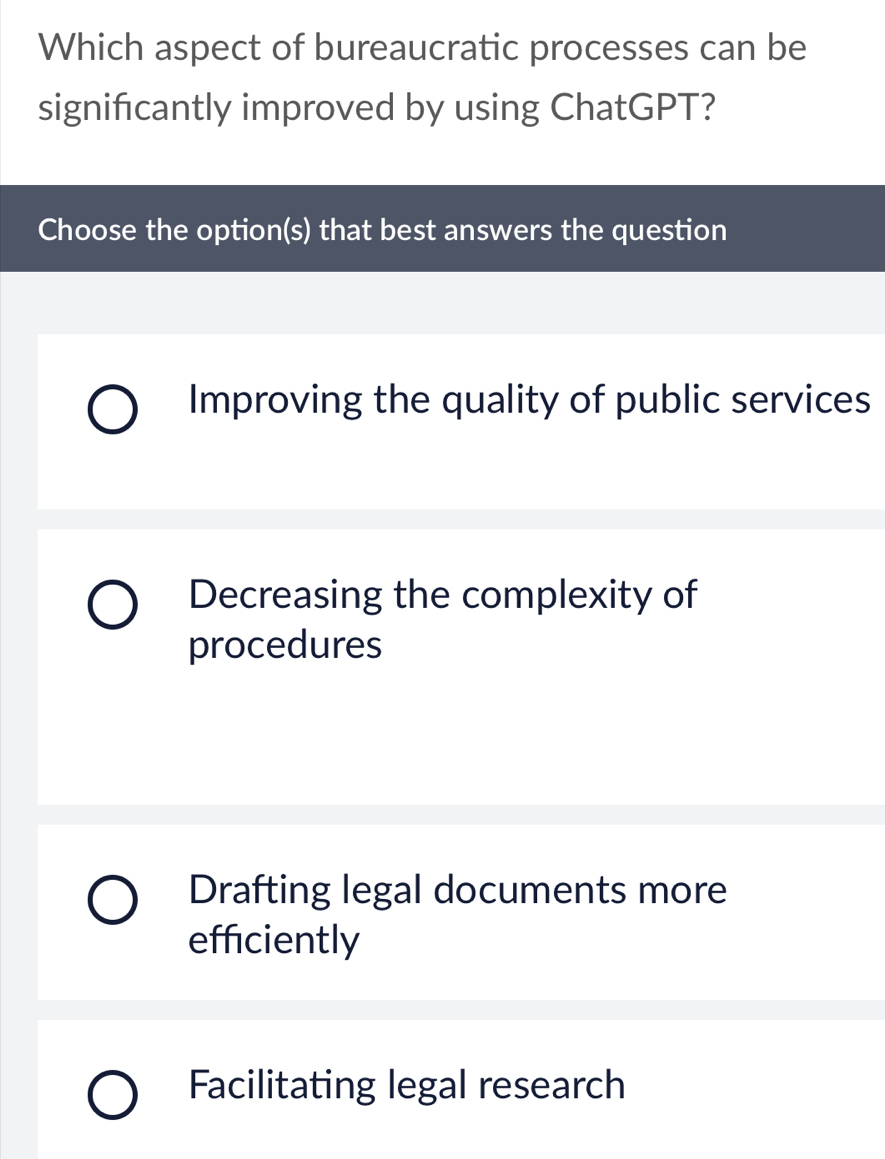The width and height of the screenshot is (885, 1159).
Task: Click the question text about bureaucratic processes
Action: [x=421, y=76]
